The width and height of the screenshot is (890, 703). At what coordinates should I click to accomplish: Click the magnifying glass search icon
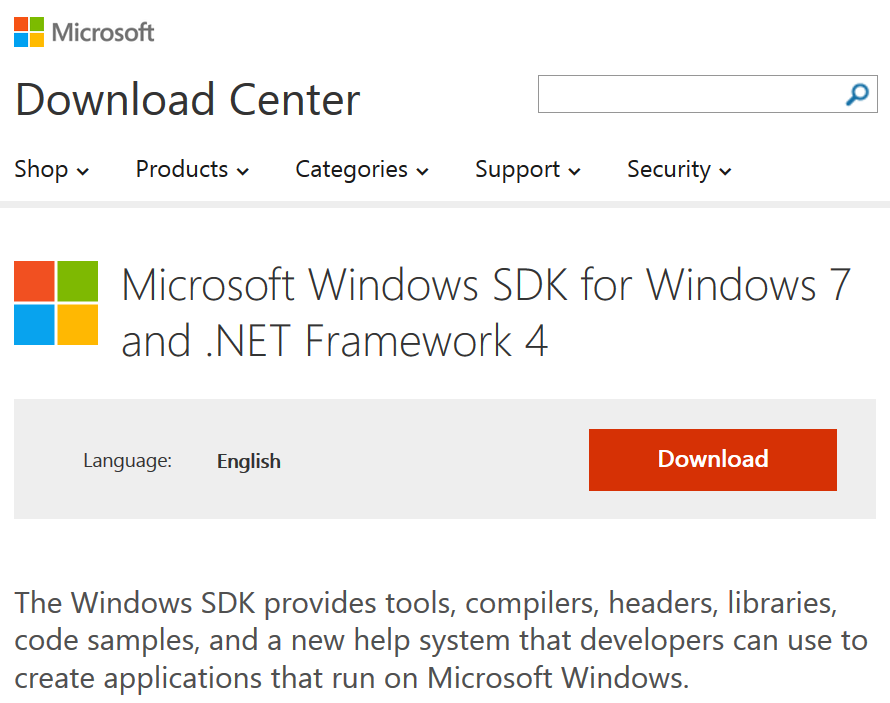tap(857, 94)
